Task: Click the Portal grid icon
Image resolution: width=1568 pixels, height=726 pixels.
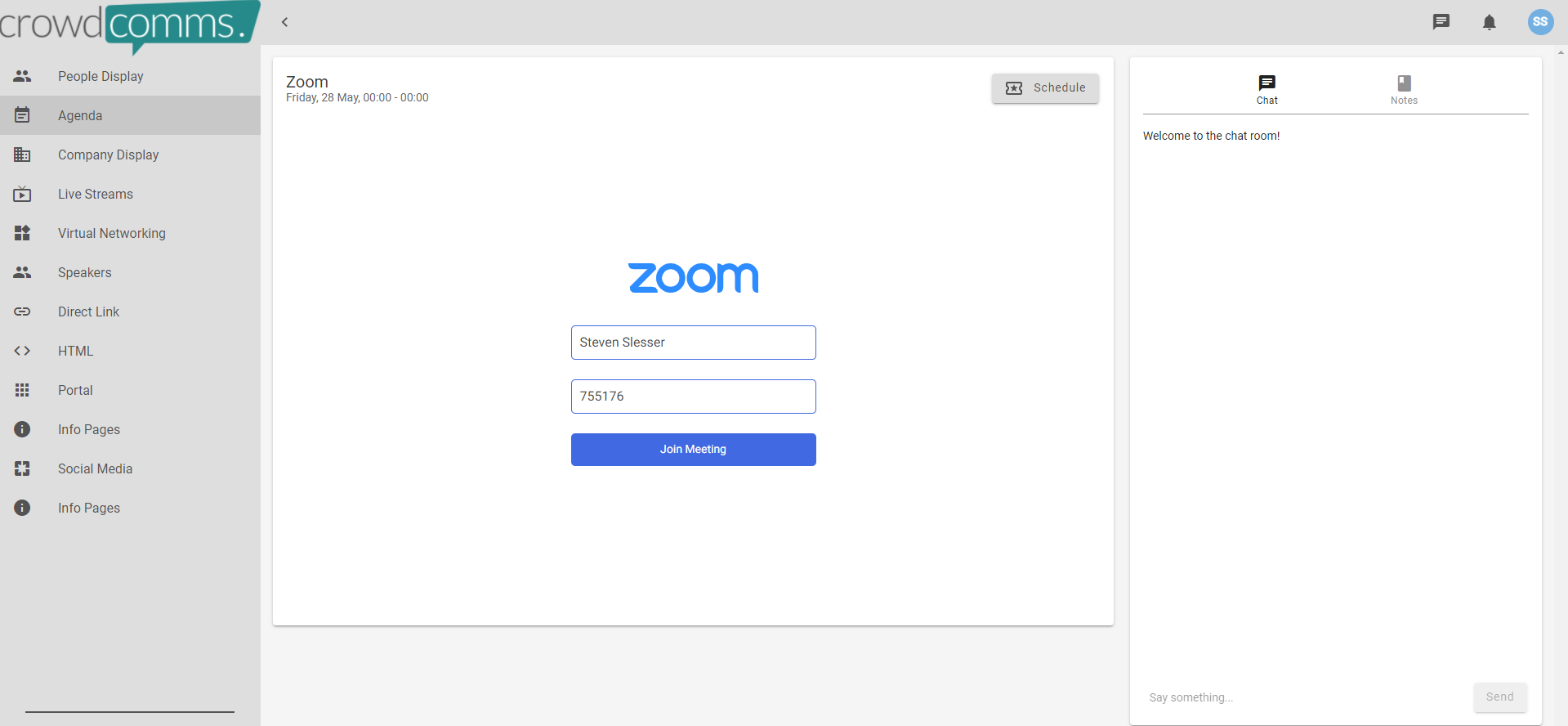Action: coord(22,390)
